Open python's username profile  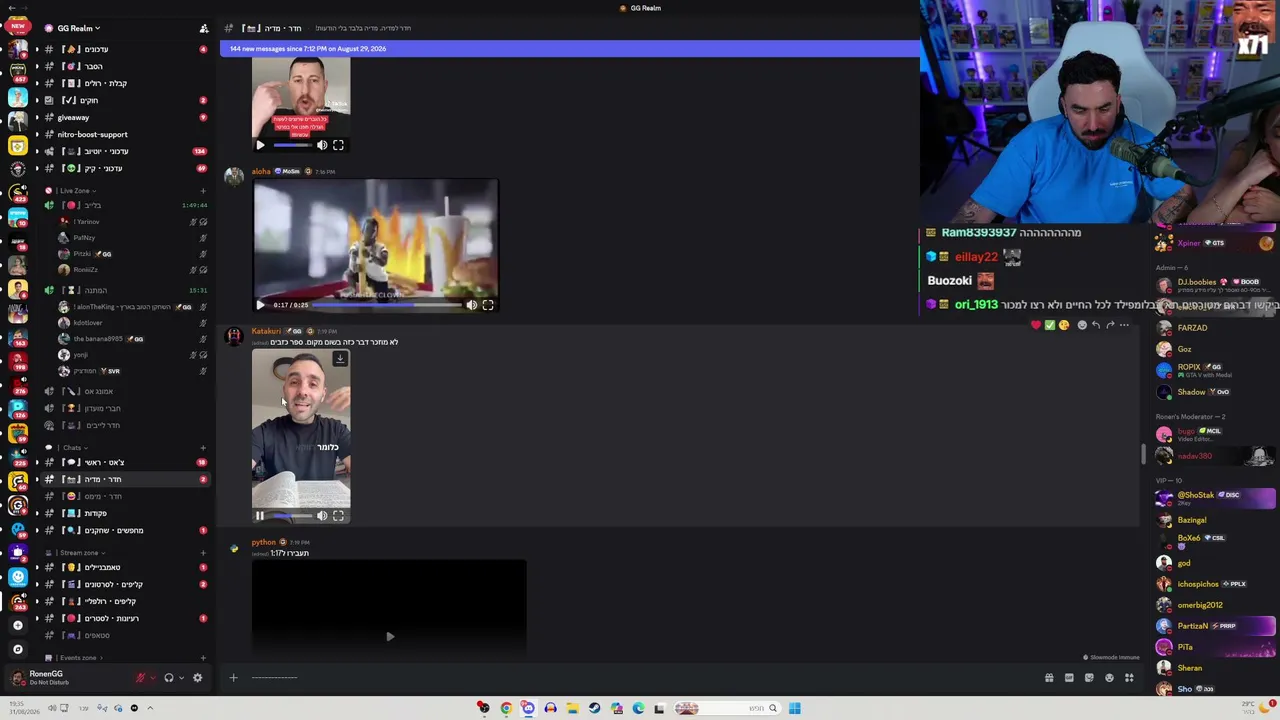[263, 542]
